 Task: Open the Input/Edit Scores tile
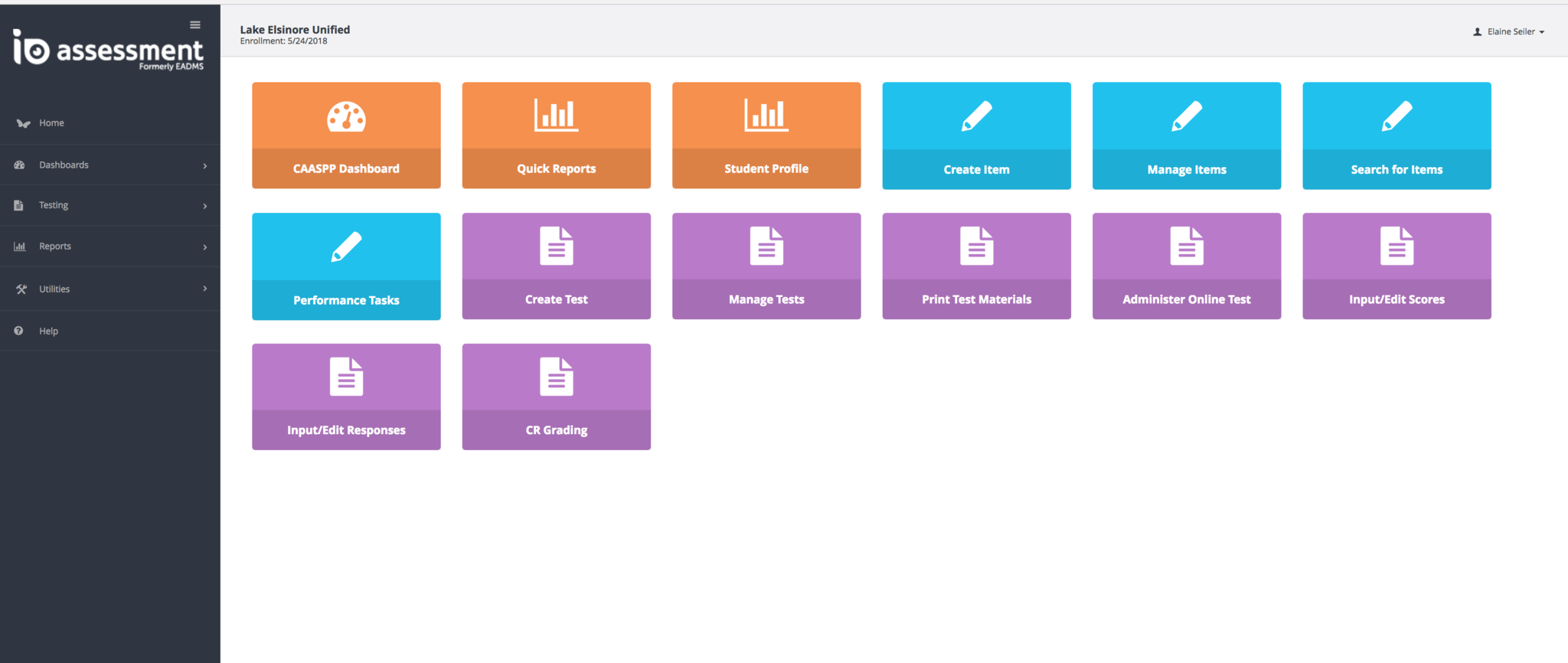click(x=1396, y=266)
